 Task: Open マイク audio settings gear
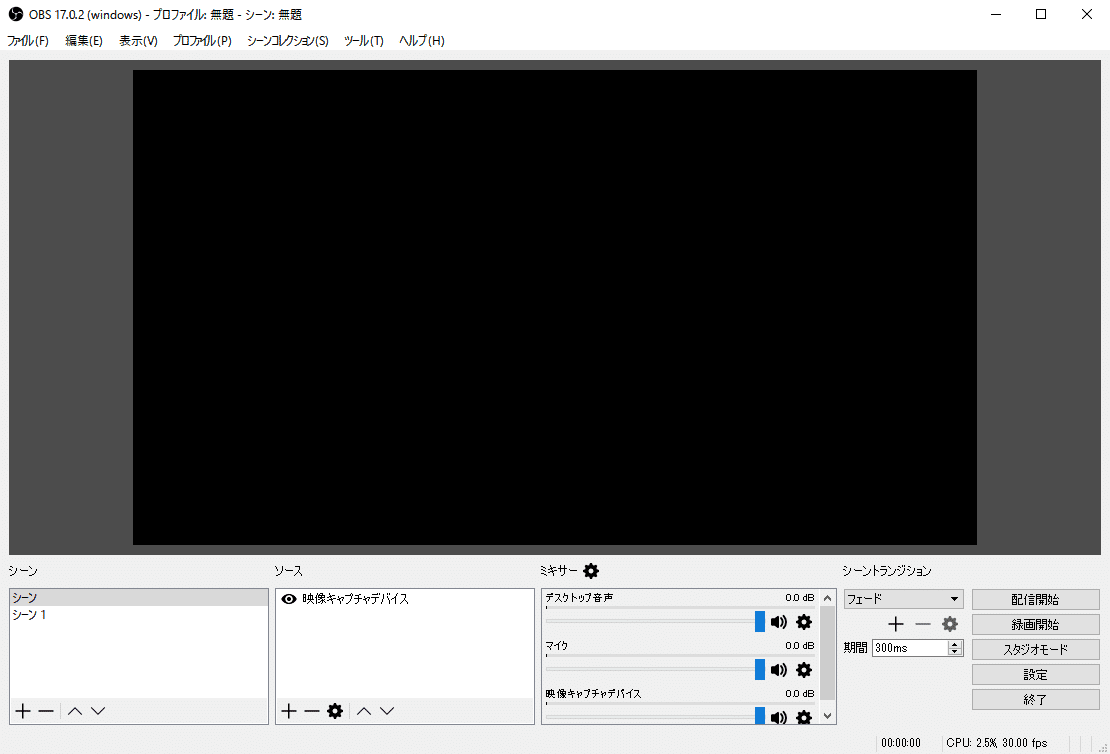point(804,670)
